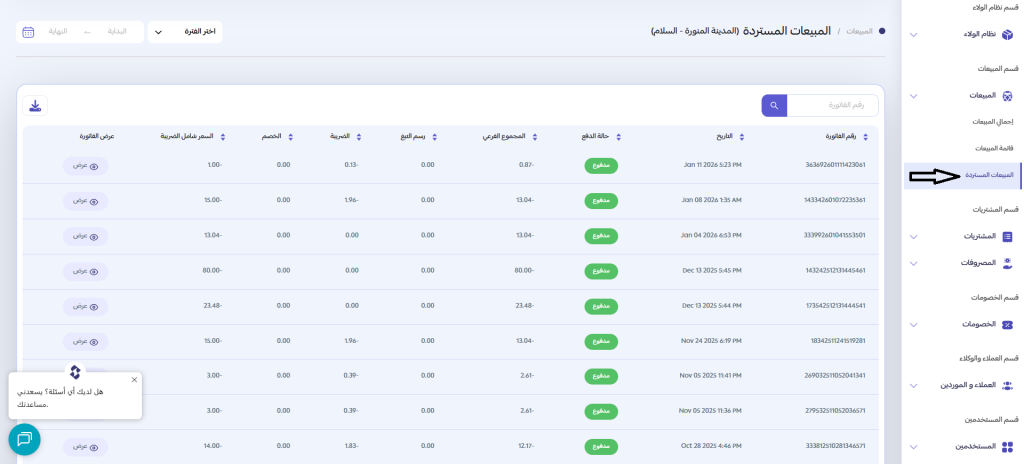Expand the العملاء و الموردين sidebar section
The width and height of the screenshot is (1024, 464).
pos(913,385)
